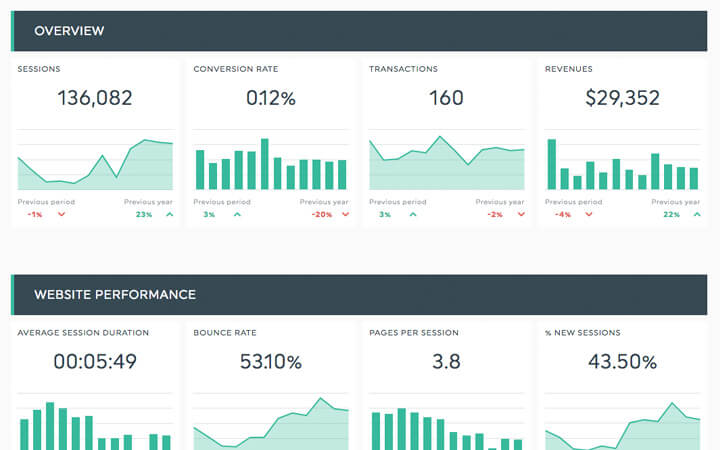Click the PAGES PER SESSION title
720x450 pixels.
[414, 333]
